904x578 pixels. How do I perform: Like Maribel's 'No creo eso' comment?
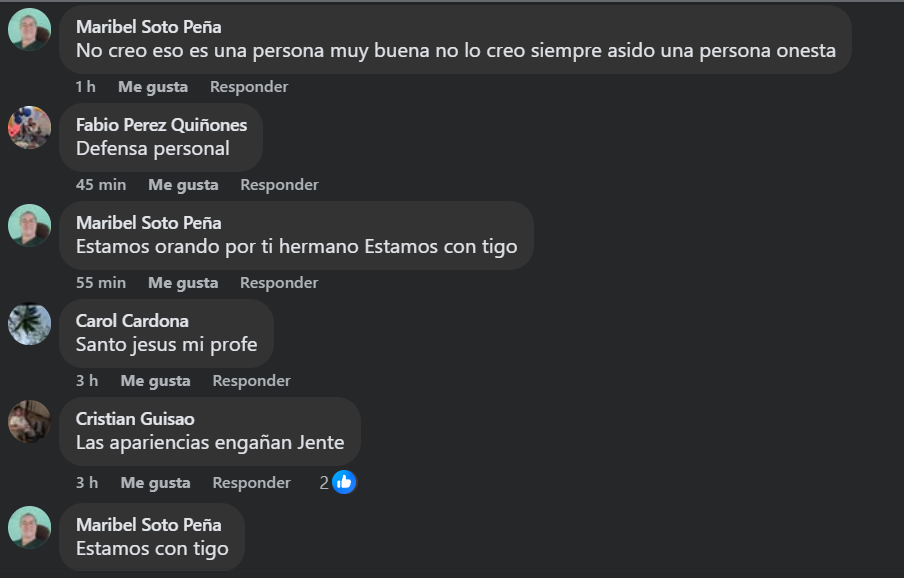click(x=153, y=87)
